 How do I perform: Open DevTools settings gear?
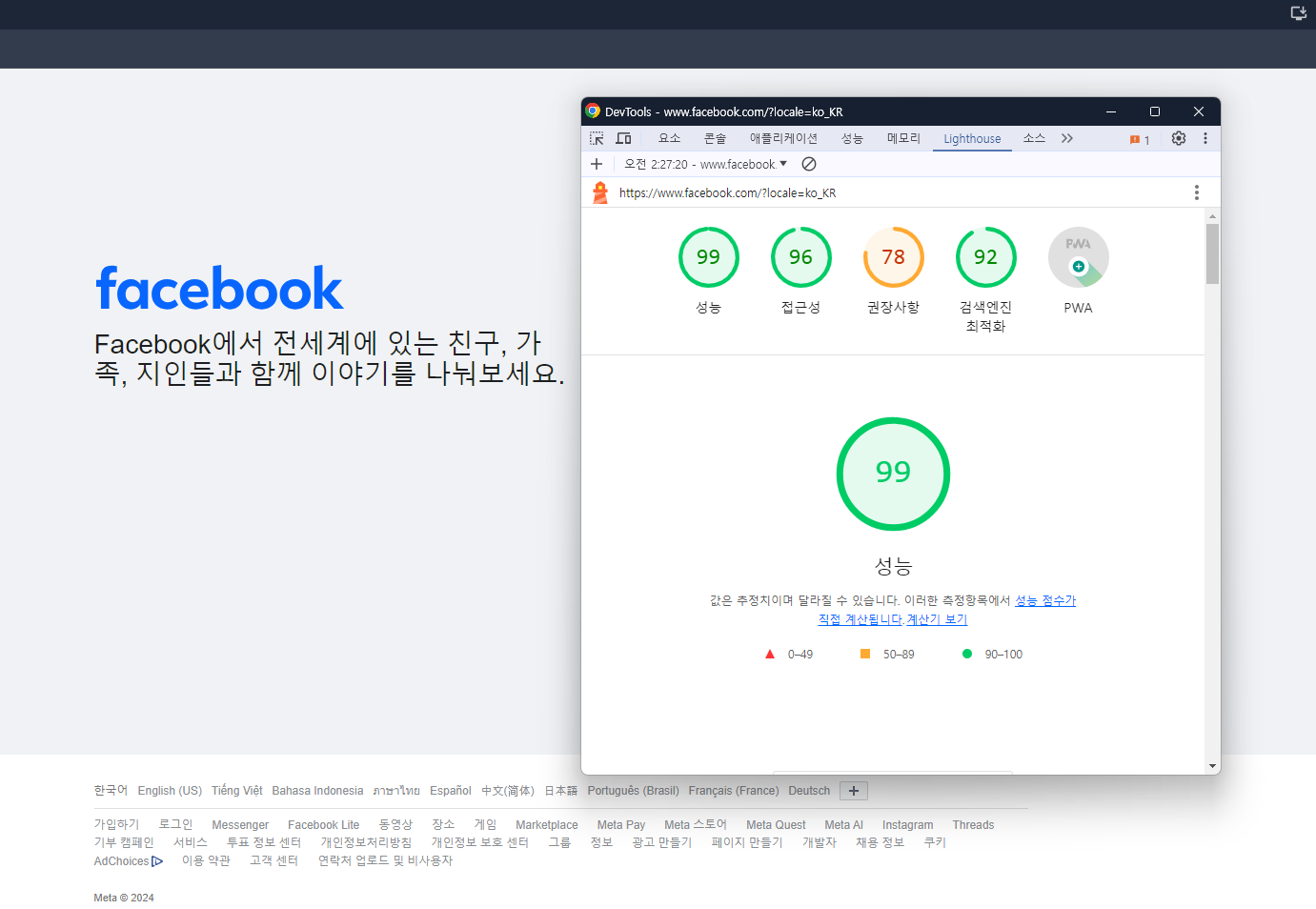[x=1179, y=138]
